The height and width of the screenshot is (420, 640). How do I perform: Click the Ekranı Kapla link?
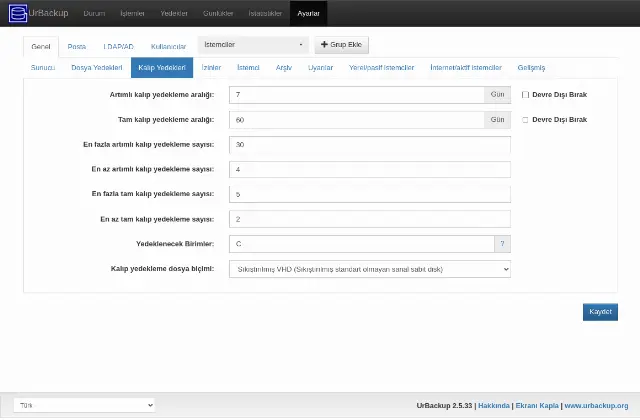pos(537,406)
